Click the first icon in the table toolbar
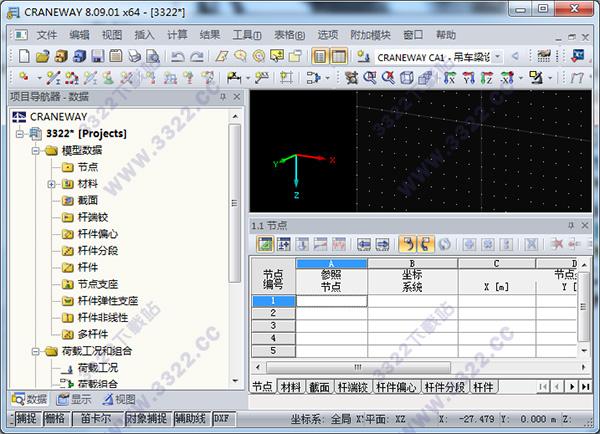Screen dimensions: 600x434 point(265,244)
